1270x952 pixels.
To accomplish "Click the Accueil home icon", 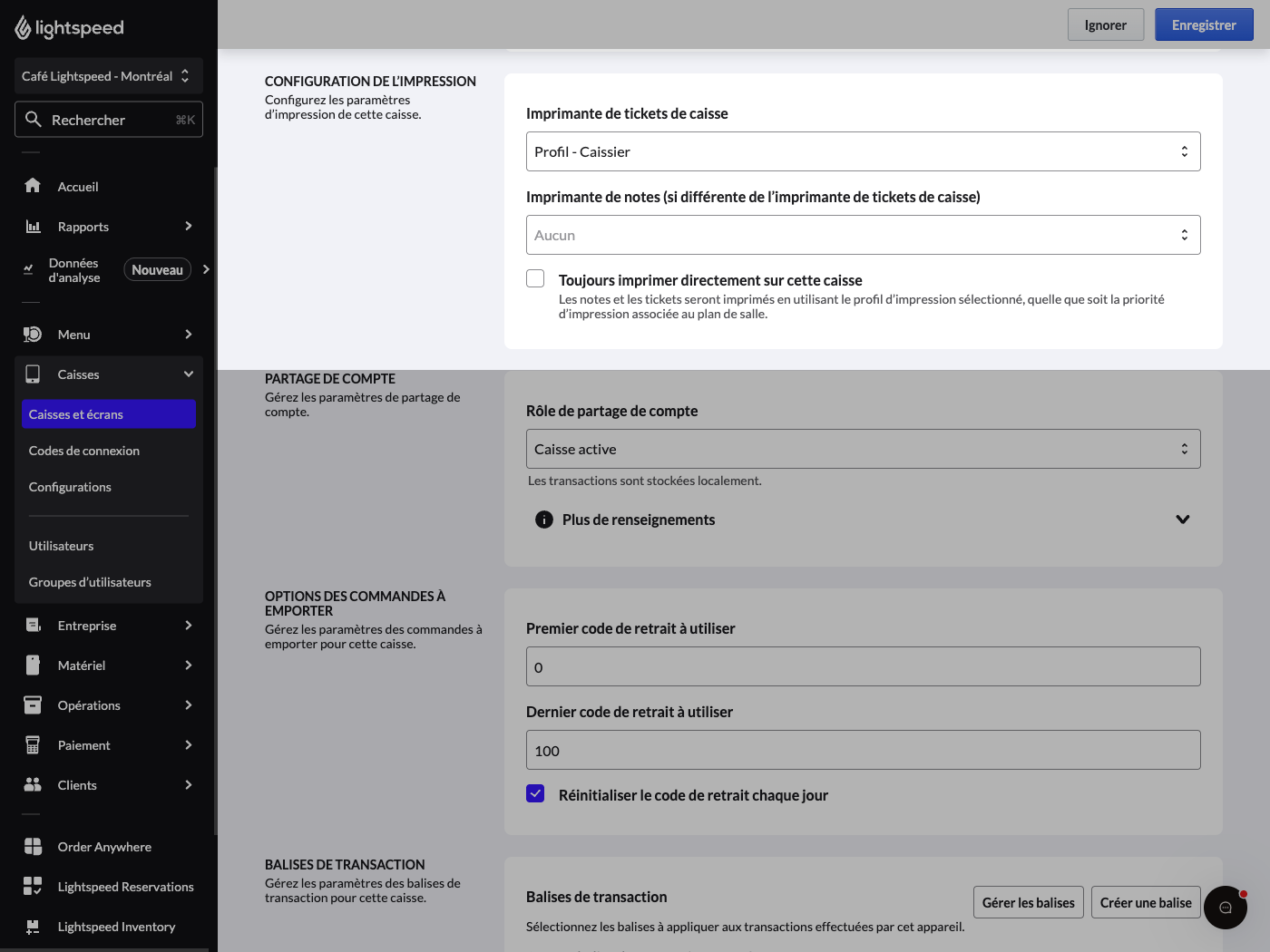I will [x=33, y=186].
